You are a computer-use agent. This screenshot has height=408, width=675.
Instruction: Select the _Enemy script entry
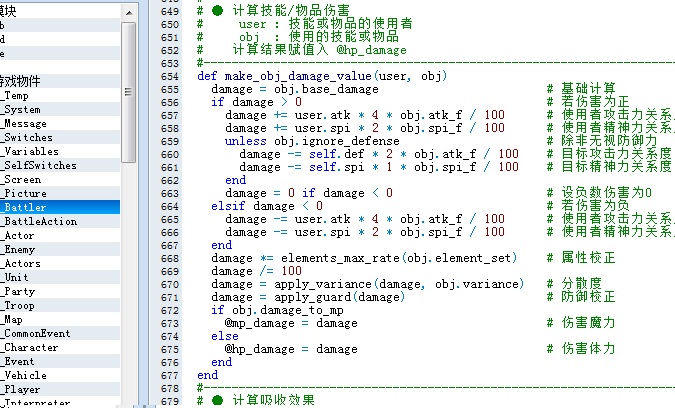pos(60,249)
